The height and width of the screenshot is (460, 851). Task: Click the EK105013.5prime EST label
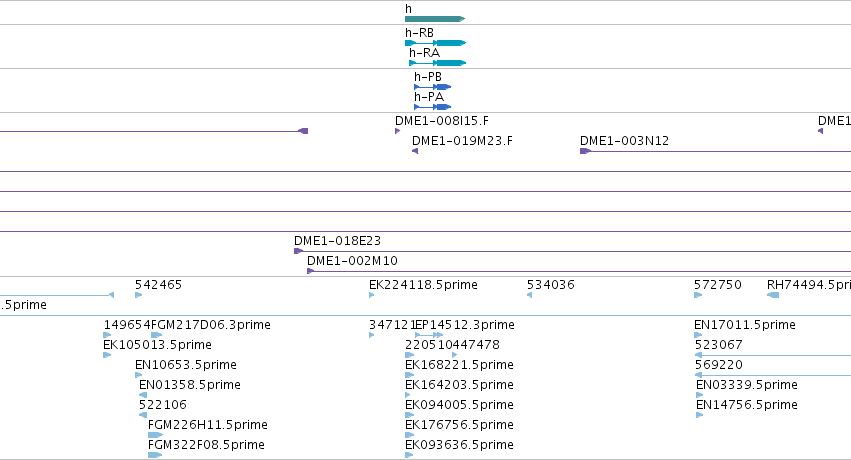(x=157, y=345)
